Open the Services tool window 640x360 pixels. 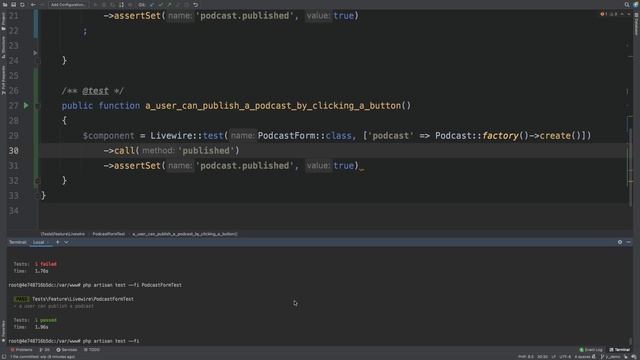pos(67,350)
